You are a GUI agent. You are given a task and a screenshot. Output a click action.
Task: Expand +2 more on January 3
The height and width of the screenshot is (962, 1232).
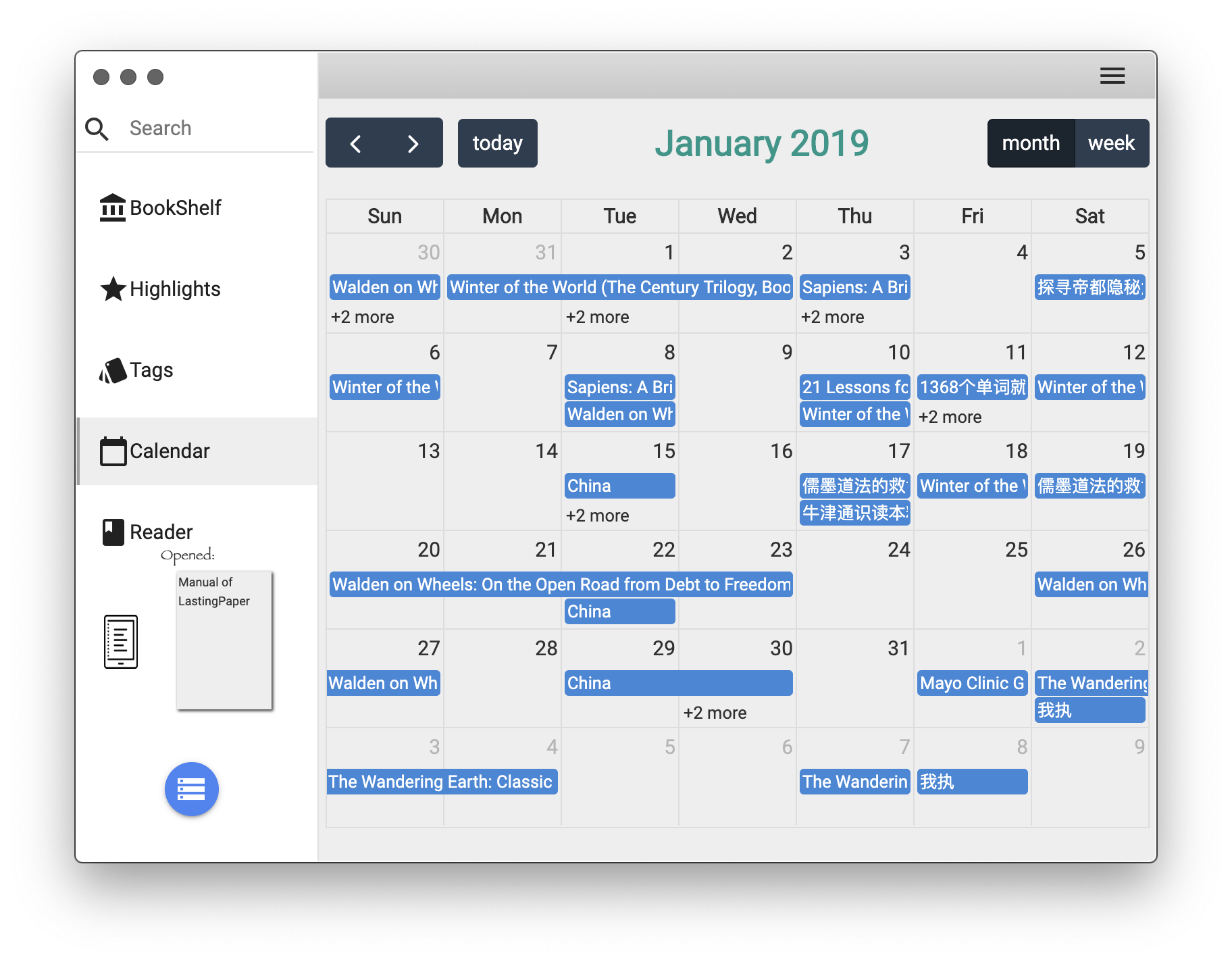pos(833,317)
